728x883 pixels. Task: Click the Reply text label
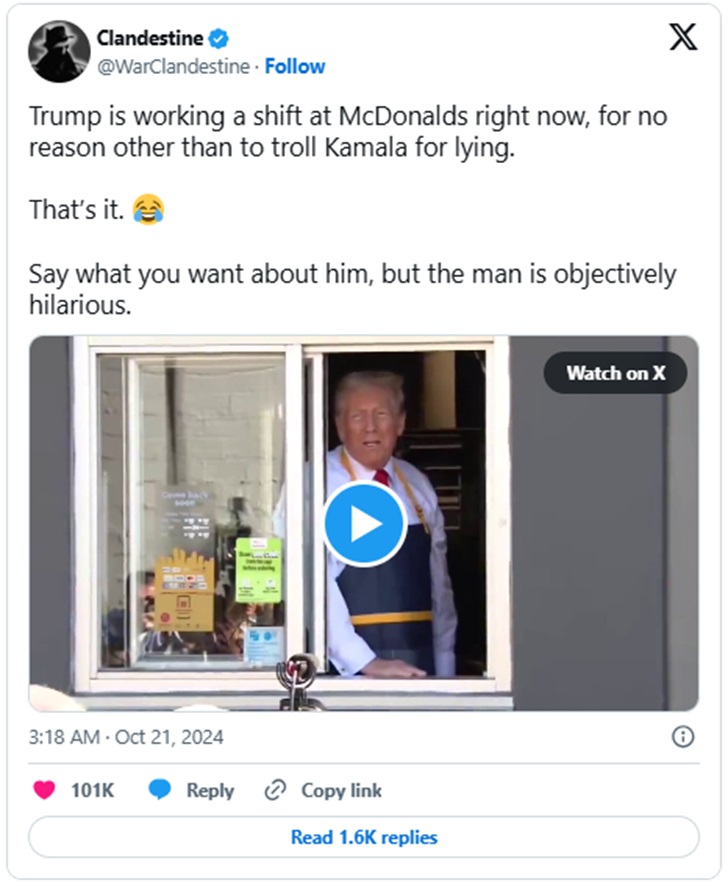[210, 790]
